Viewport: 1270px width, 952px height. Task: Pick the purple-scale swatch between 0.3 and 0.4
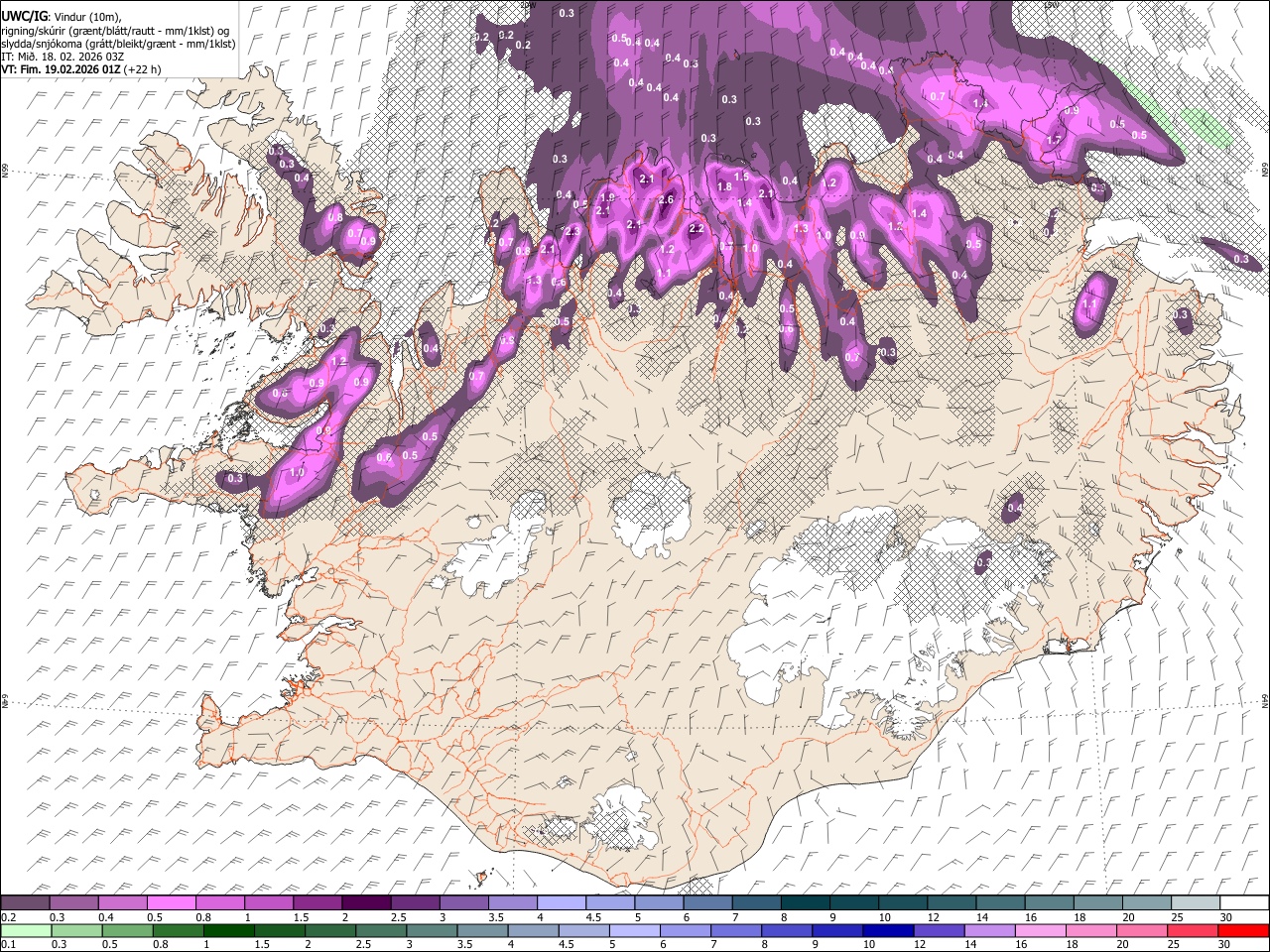click(x=74, y=902)
